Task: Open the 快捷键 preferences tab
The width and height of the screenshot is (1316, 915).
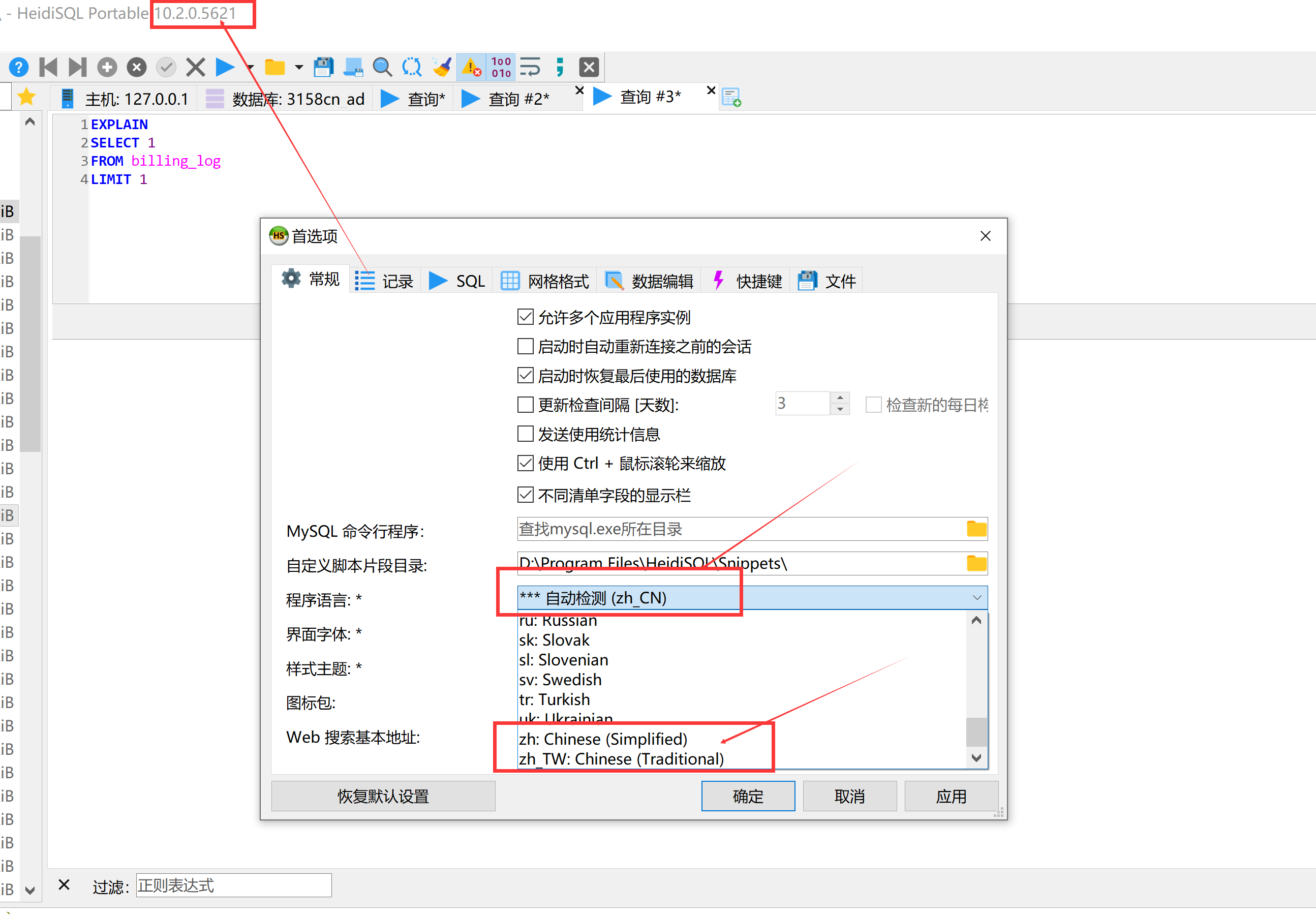Action: [746, 281]
